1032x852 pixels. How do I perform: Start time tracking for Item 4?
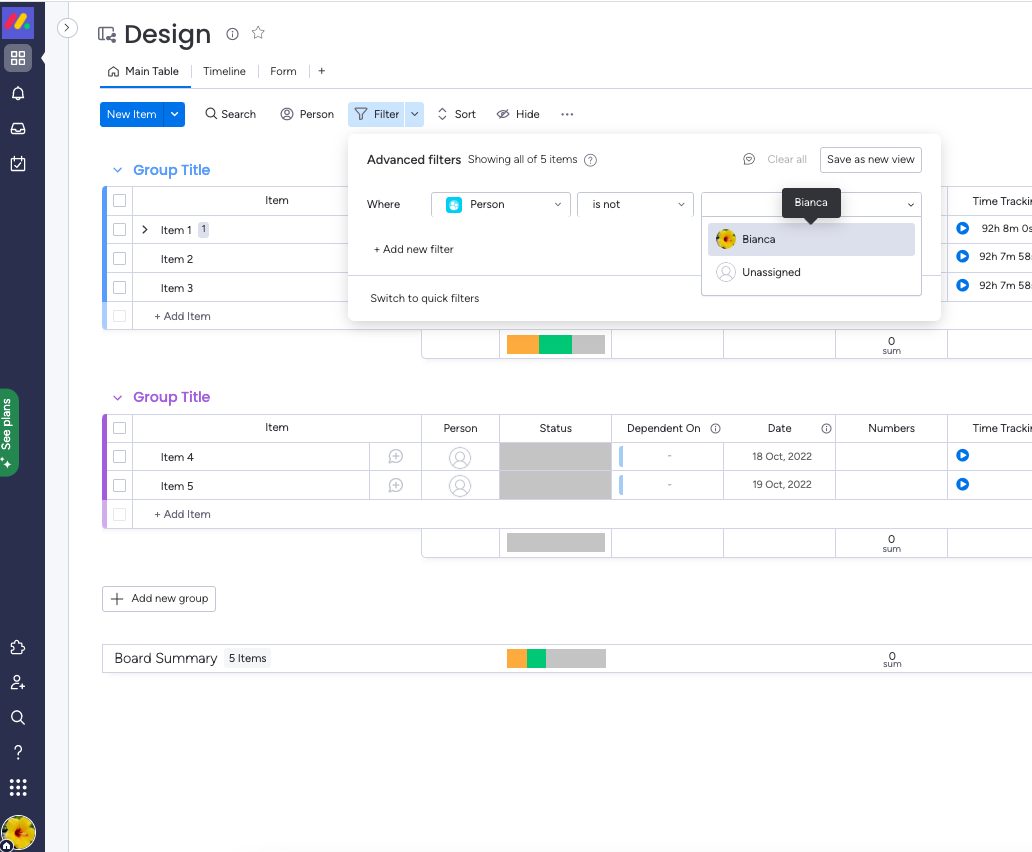(x=962, y=455)
